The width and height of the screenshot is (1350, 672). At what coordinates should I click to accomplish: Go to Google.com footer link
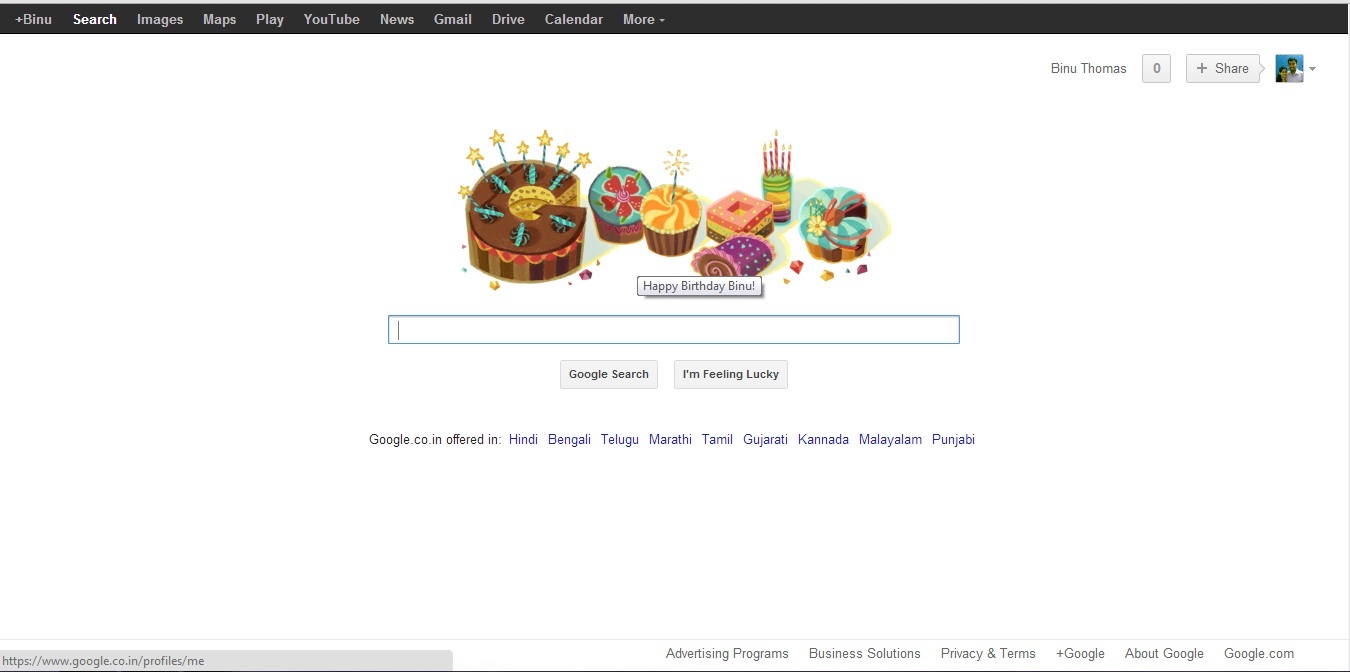coord(1259,653)
